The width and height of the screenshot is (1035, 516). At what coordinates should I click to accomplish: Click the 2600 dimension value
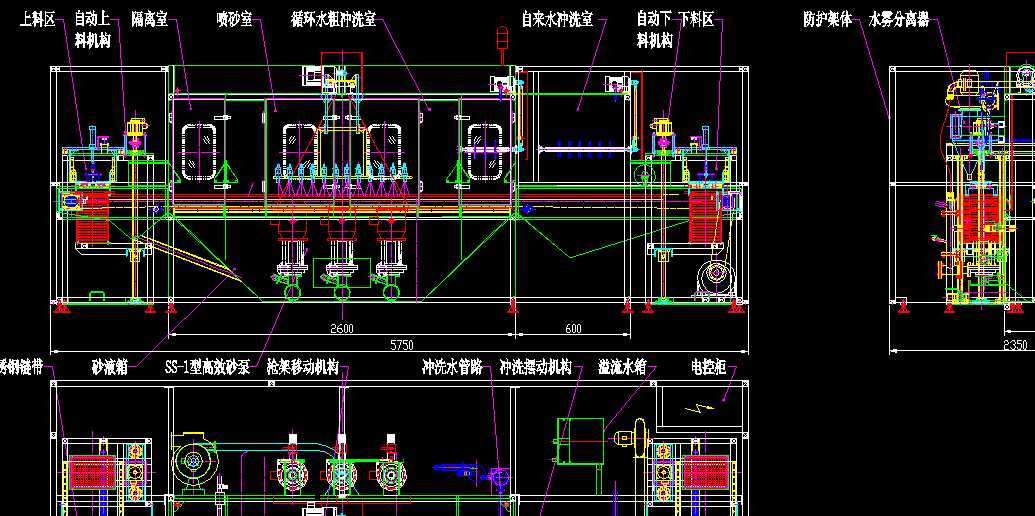pyautogui.click(x=342, y=329)
